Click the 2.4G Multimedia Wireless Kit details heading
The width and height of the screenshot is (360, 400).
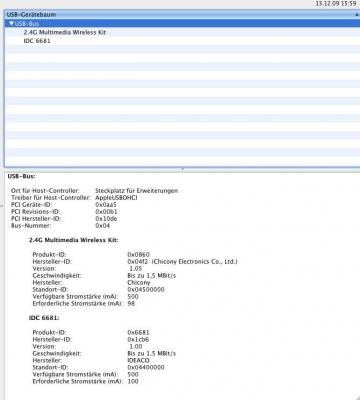[74, 240]
